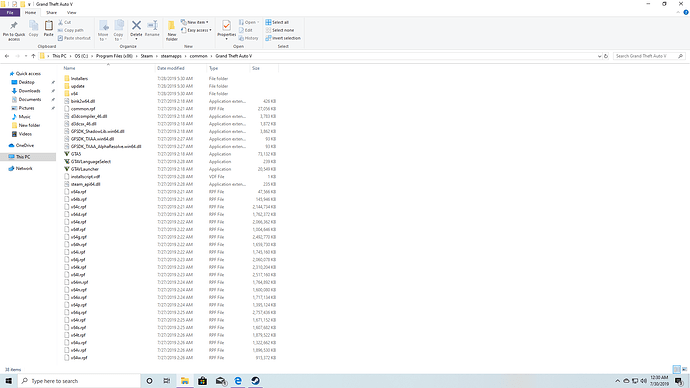Open the Copy to dropdown

(118, 31)
